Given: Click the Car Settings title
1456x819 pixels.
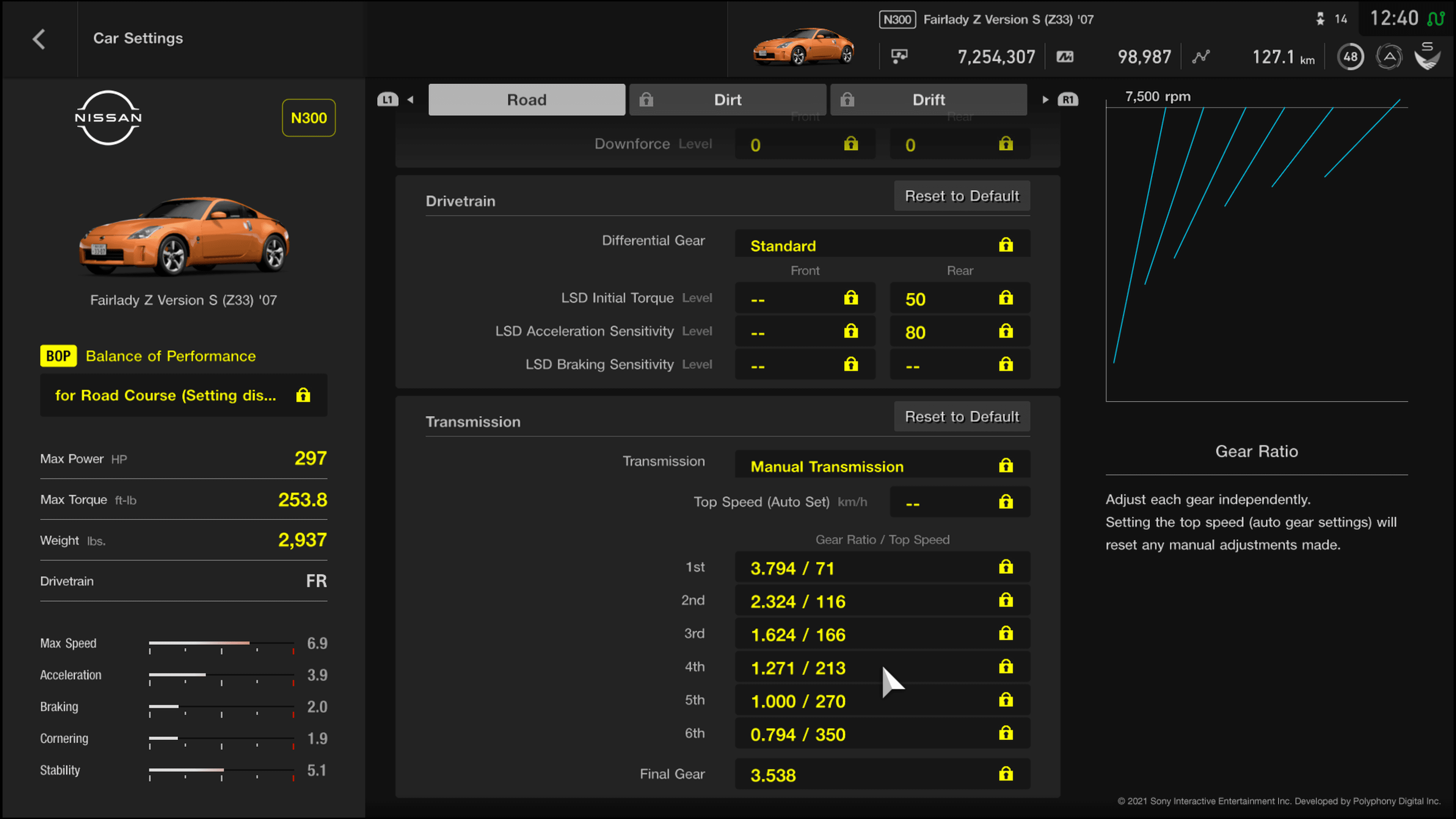Looking at the screenshot, I should pos(138,38).
